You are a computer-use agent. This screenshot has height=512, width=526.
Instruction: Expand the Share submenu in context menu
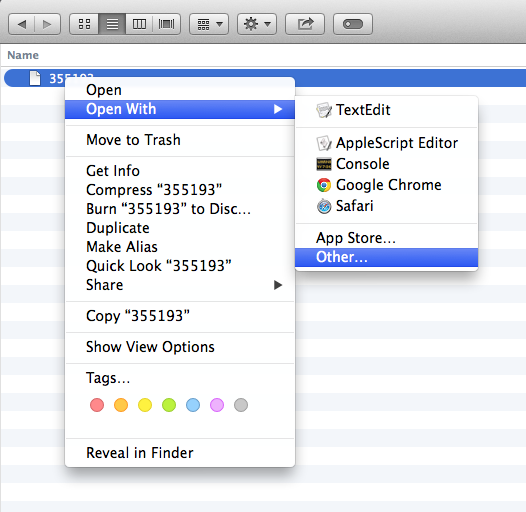180,285
